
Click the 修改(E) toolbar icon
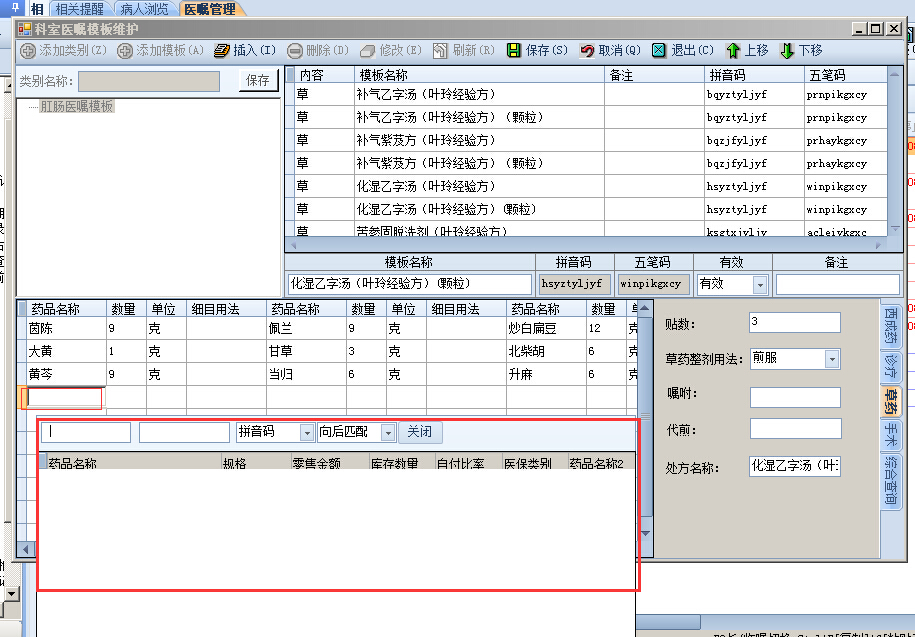click(x=368, y=51)
